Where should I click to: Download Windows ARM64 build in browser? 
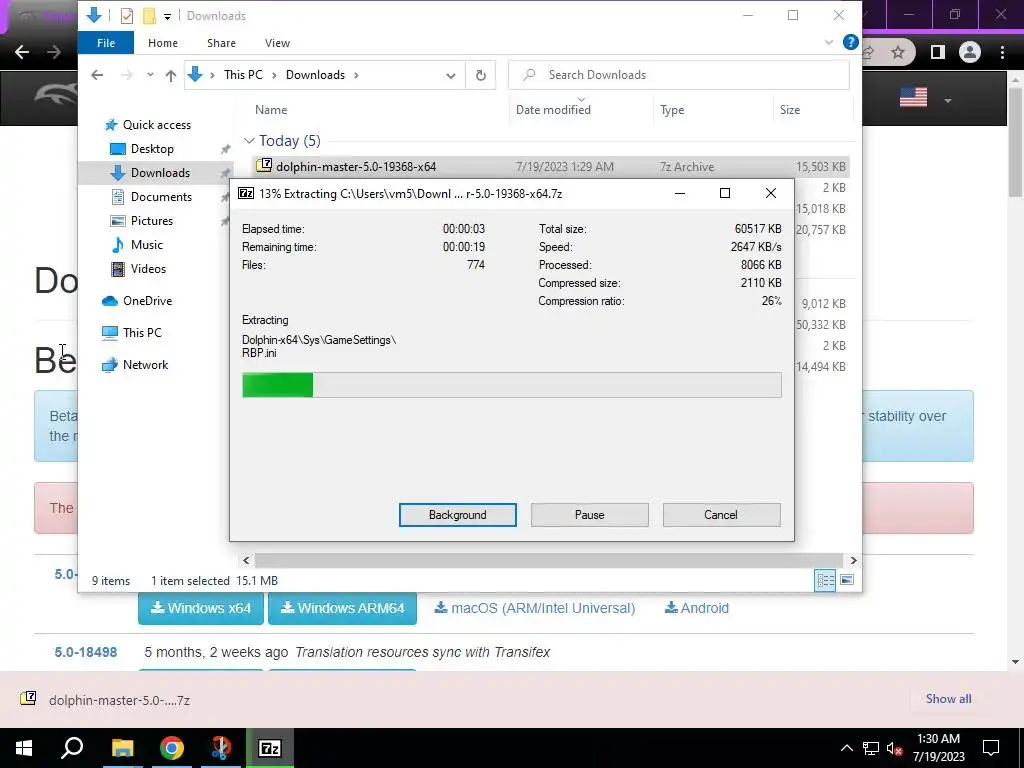click(x=342, y=608)
